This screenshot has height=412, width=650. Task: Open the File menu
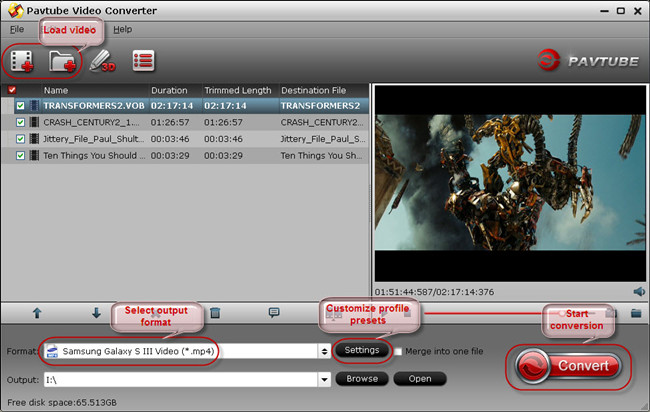tap(17, 29)
